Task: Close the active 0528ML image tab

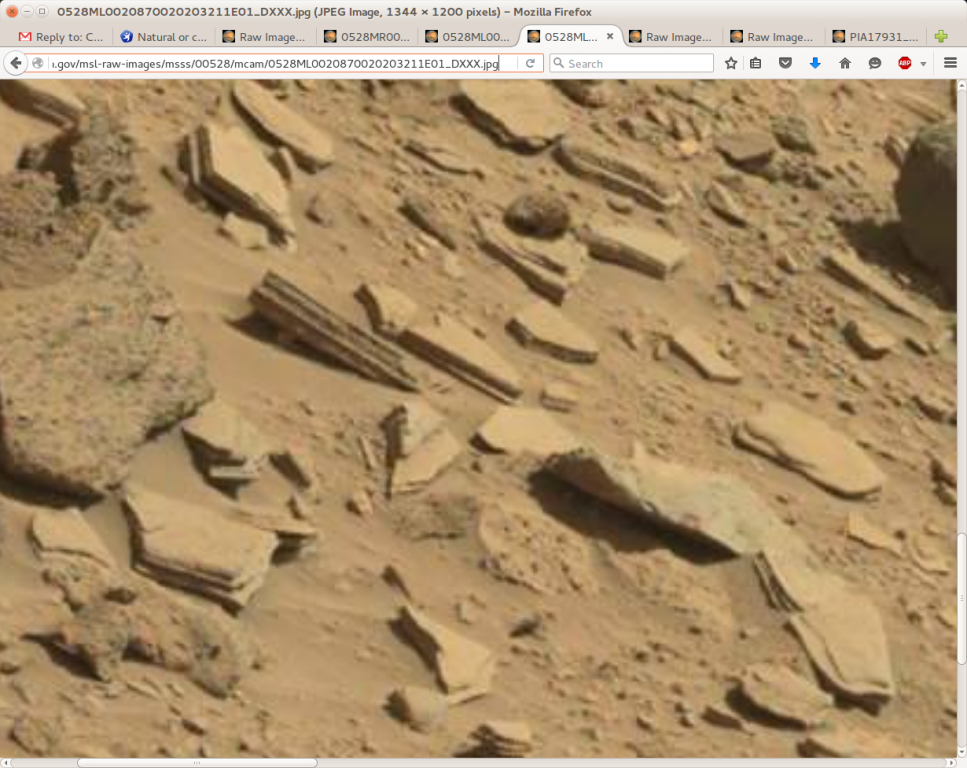Action: click(x=610, y=36)
